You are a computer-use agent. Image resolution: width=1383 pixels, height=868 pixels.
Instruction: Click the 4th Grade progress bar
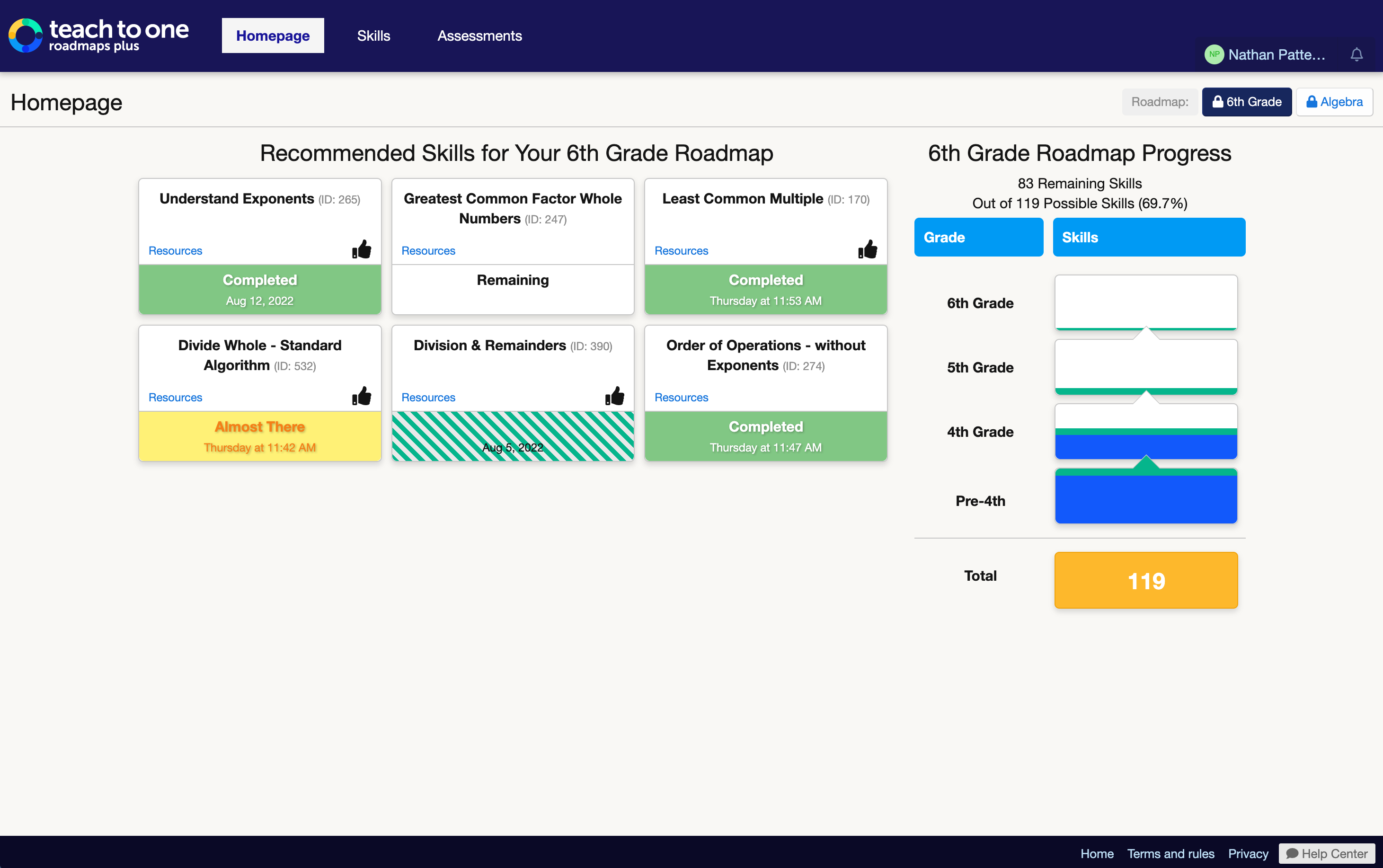click(1146, 432)
